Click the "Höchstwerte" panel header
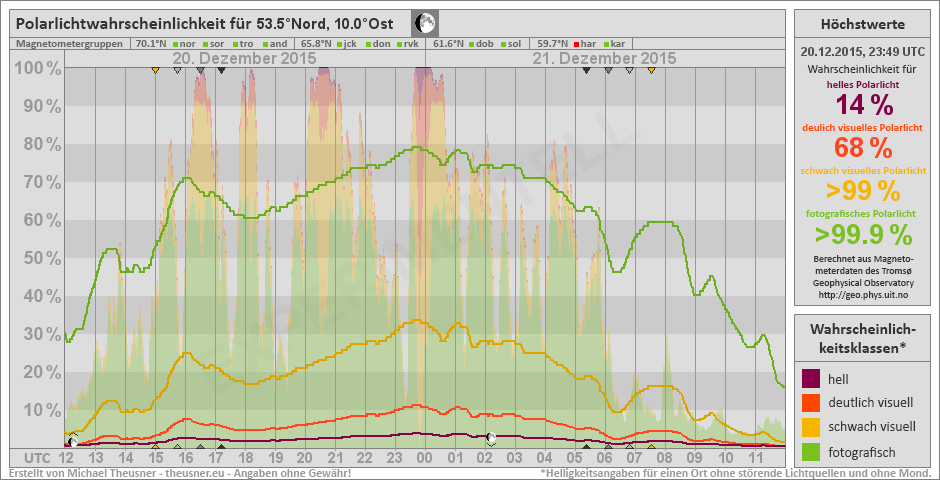Image resolution: width=940 pixels, height=480 pixels. tap(861, 24)
